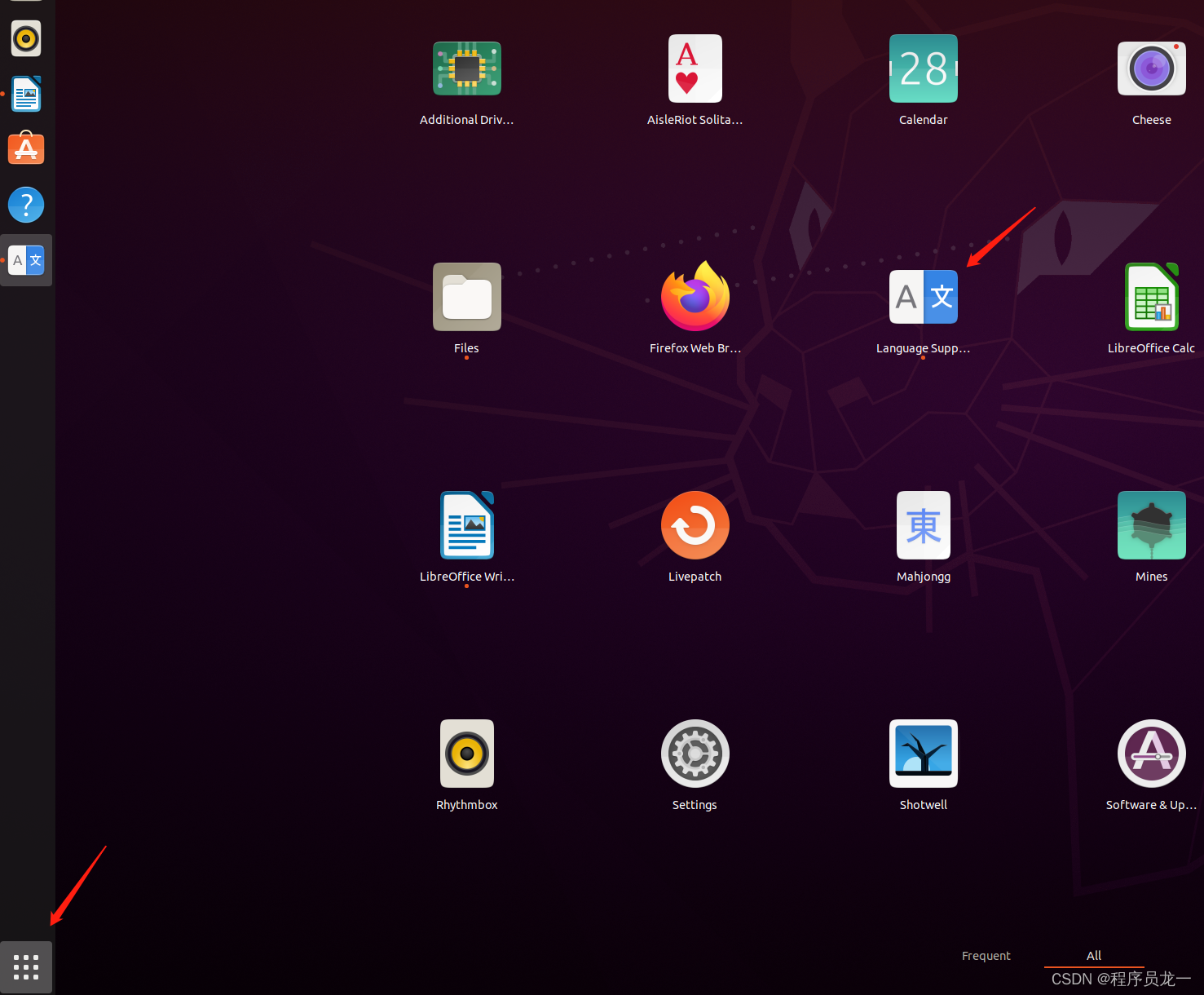Open Language Support in app grid
This screenshot has width=1204, height=995.
click(x=923, y=297)
